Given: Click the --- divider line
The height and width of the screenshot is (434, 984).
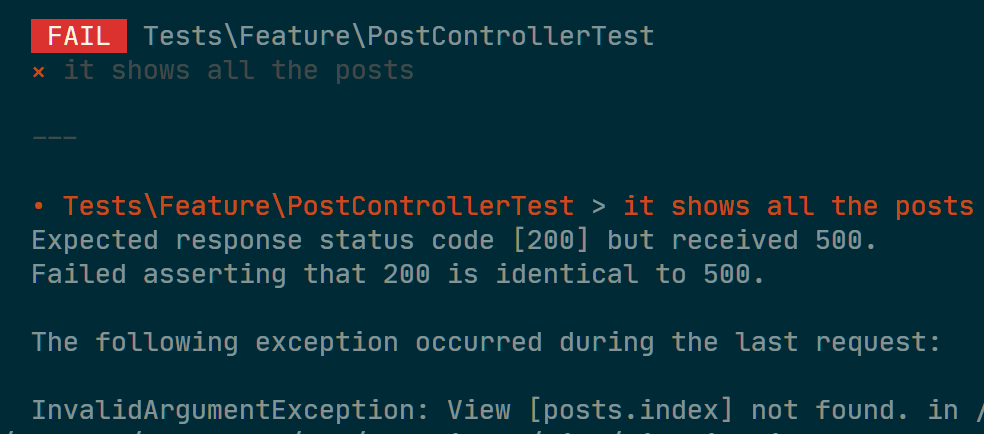Looking at the screenshot, I should pyautogui.click(x=55, y=137).
